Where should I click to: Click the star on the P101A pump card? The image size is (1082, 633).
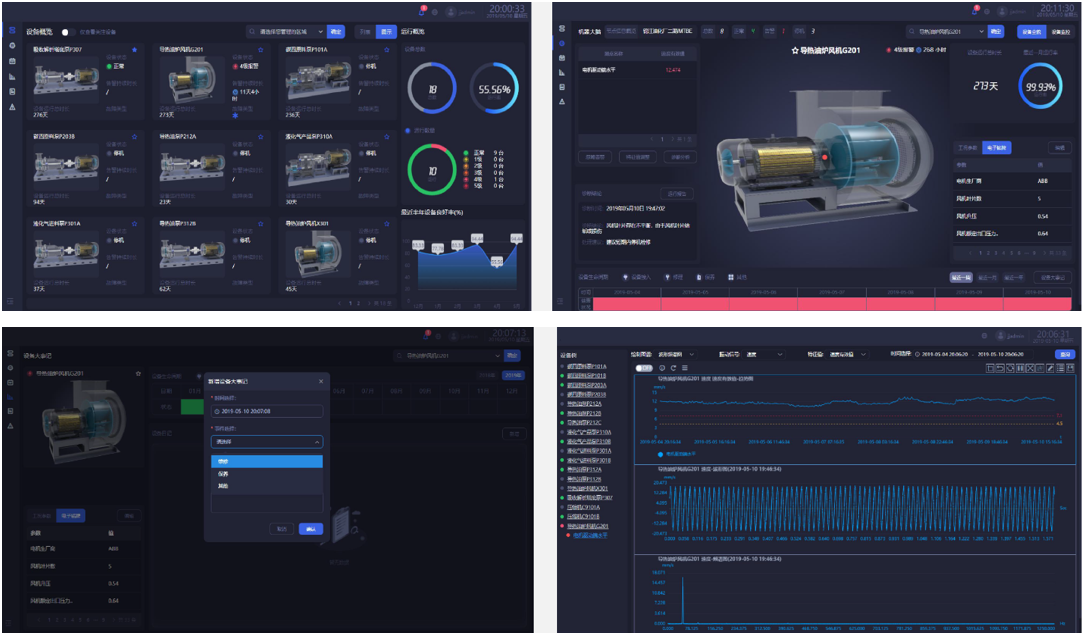pos(386,50)
